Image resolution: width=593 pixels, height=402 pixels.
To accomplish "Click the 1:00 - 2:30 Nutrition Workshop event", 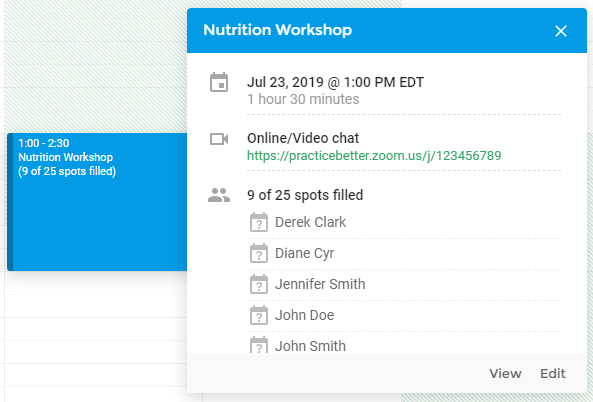I will point(97,202).
